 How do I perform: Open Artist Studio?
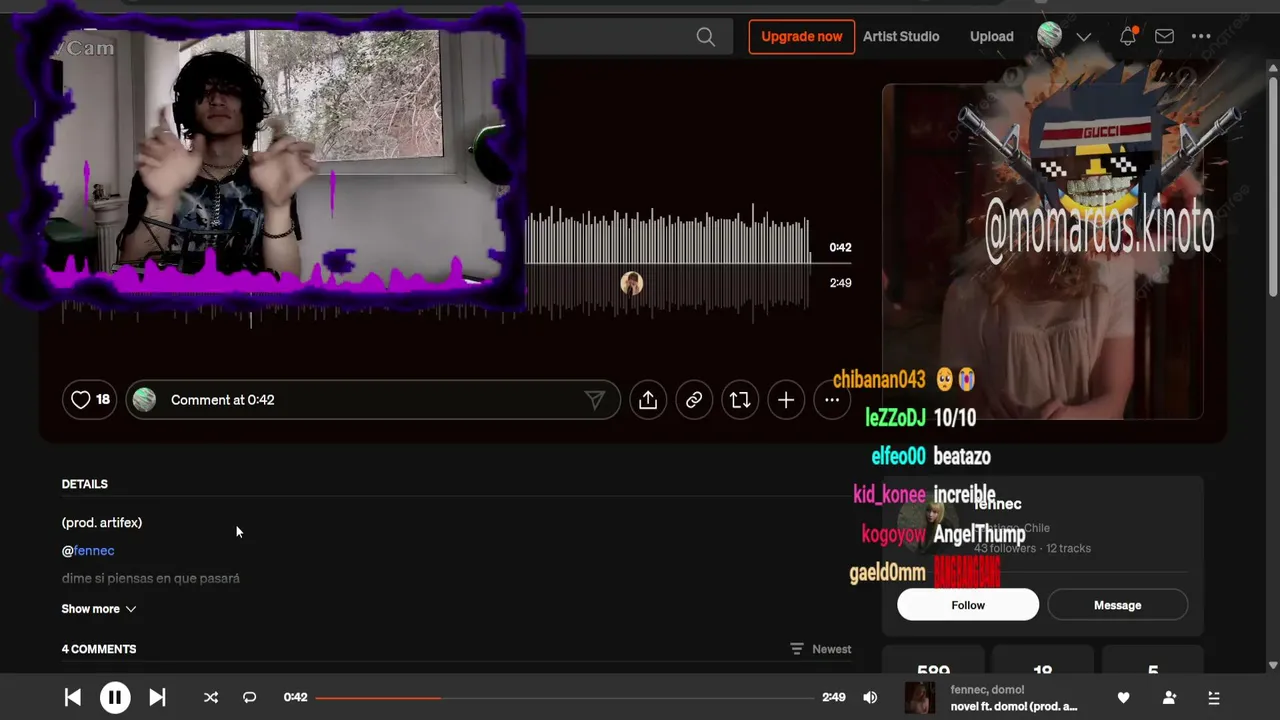click(901, 36)
